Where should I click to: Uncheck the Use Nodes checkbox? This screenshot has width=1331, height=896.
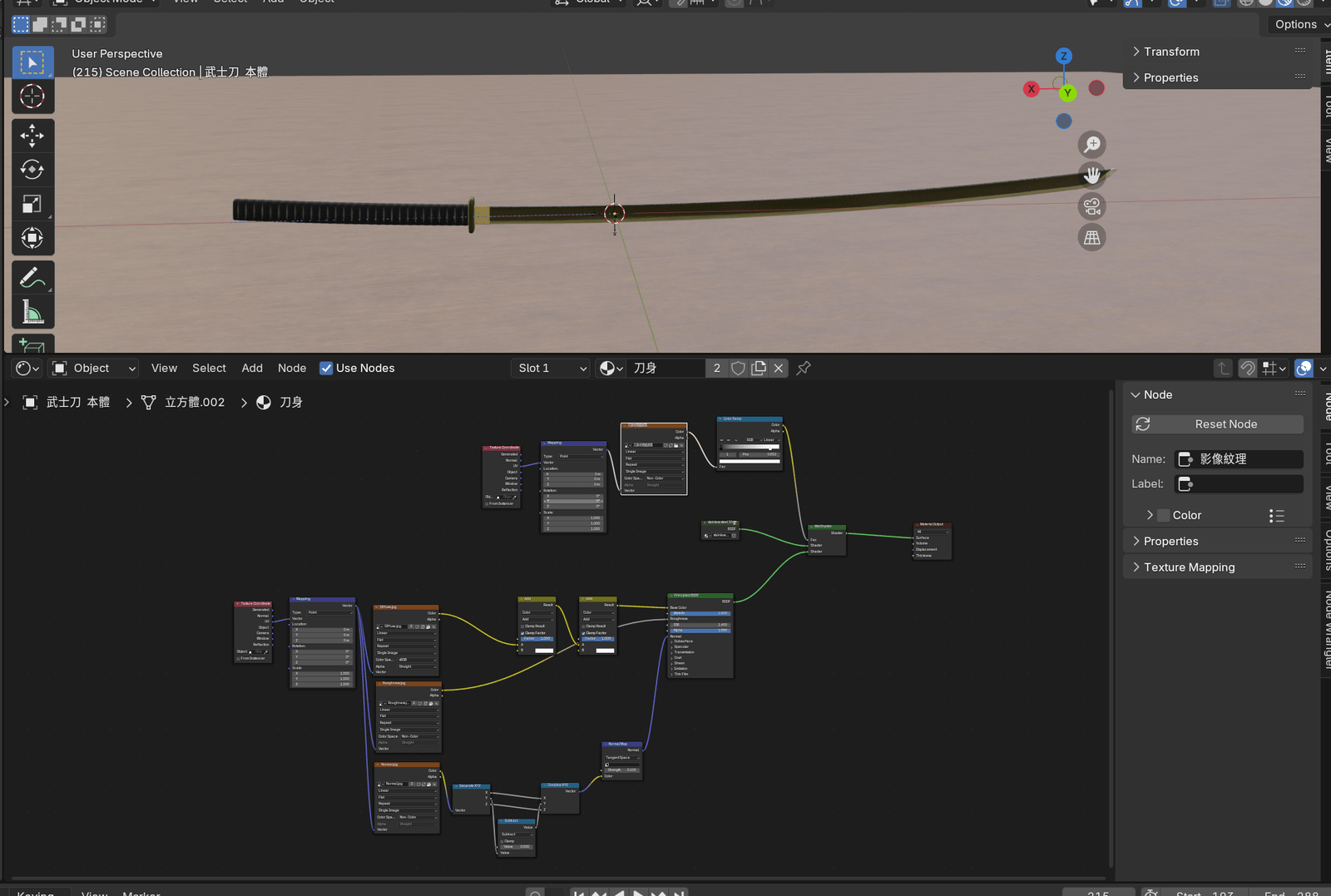click(326, 369)
